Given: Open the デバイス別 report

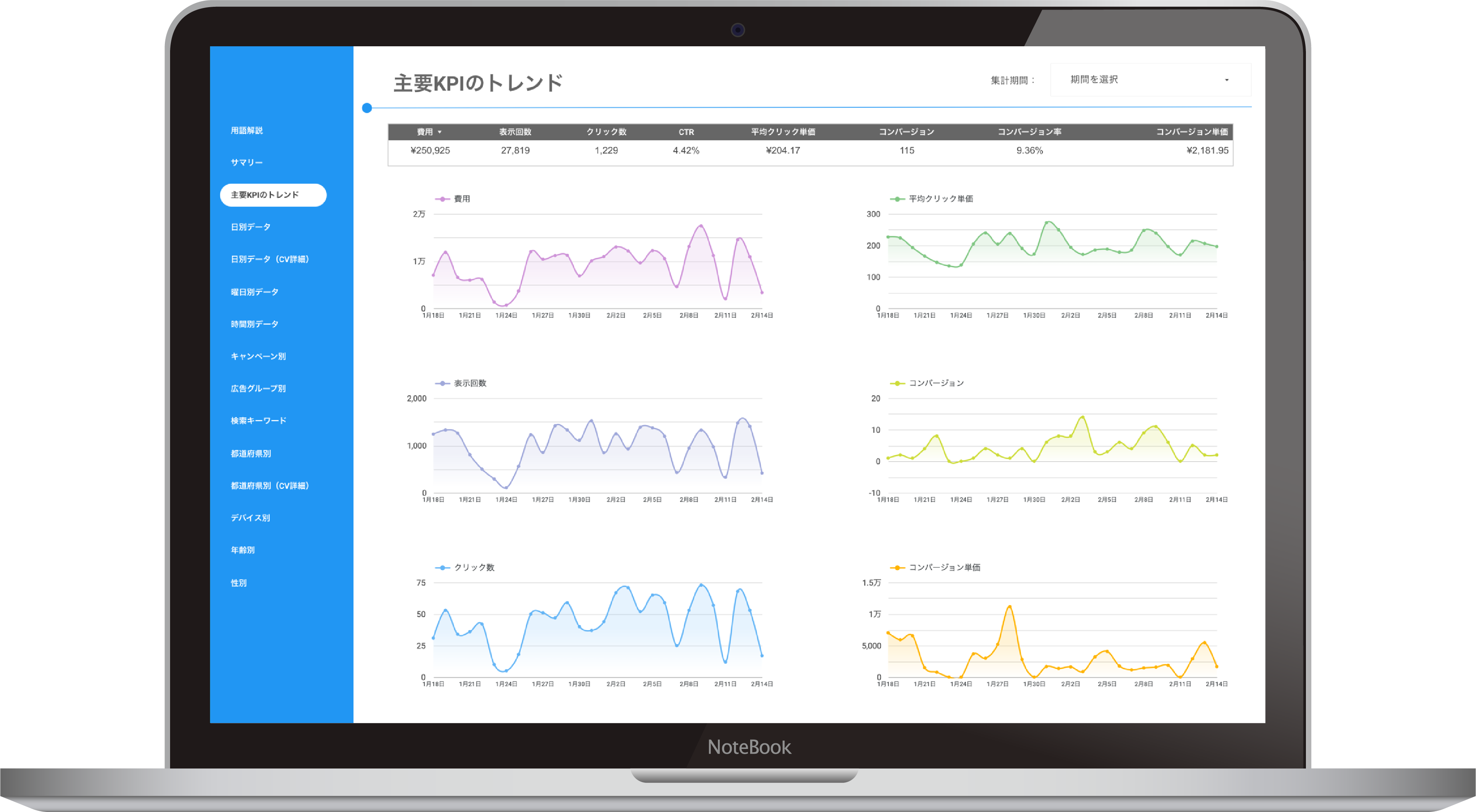Looking at the screenshot, I should pyautogui.click(x=250, y=518).
